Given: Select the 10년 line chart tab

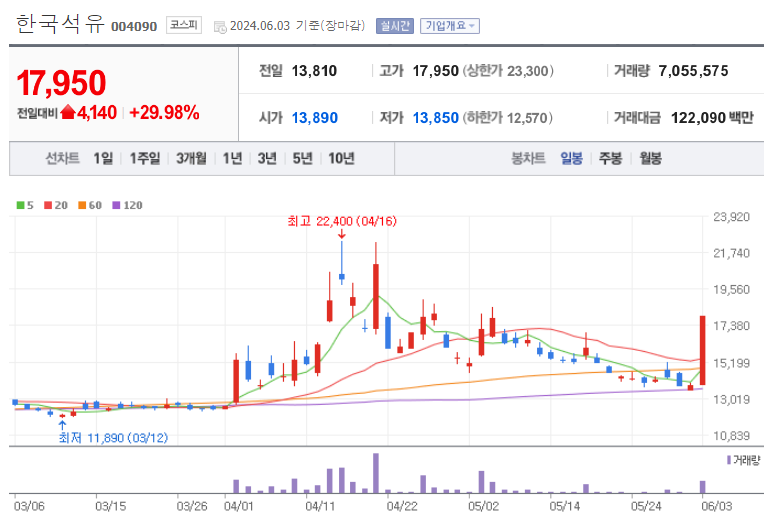Looking at the screenshot, I should coord(341,158).
